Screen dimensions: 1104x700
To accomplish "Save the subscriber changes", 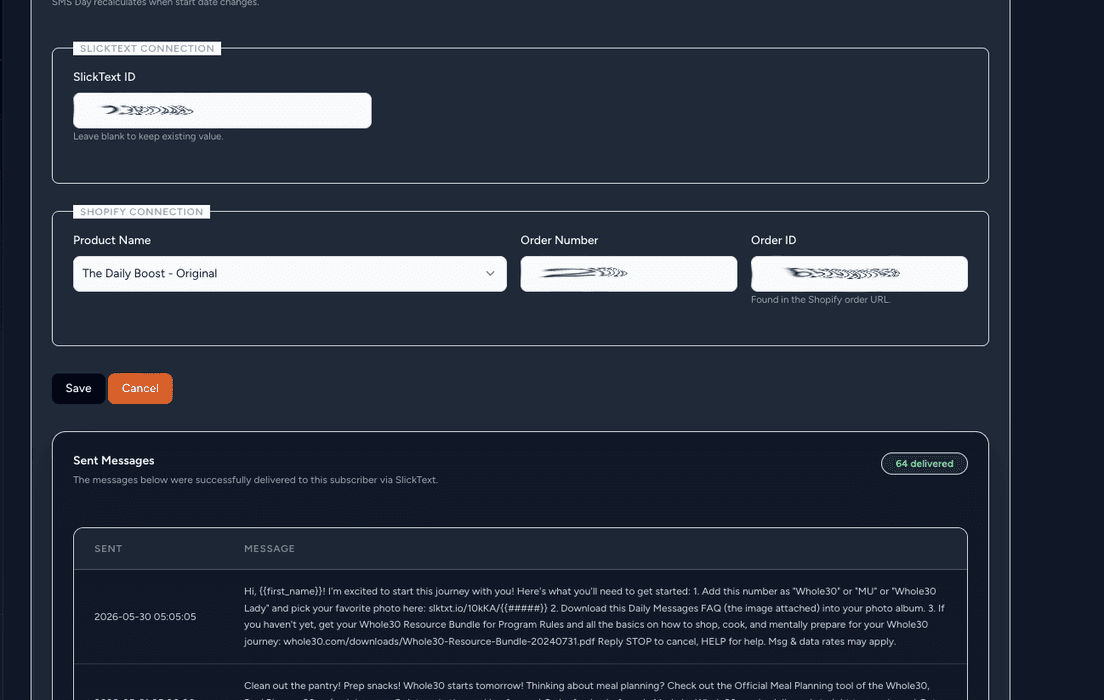I will 78,388.
